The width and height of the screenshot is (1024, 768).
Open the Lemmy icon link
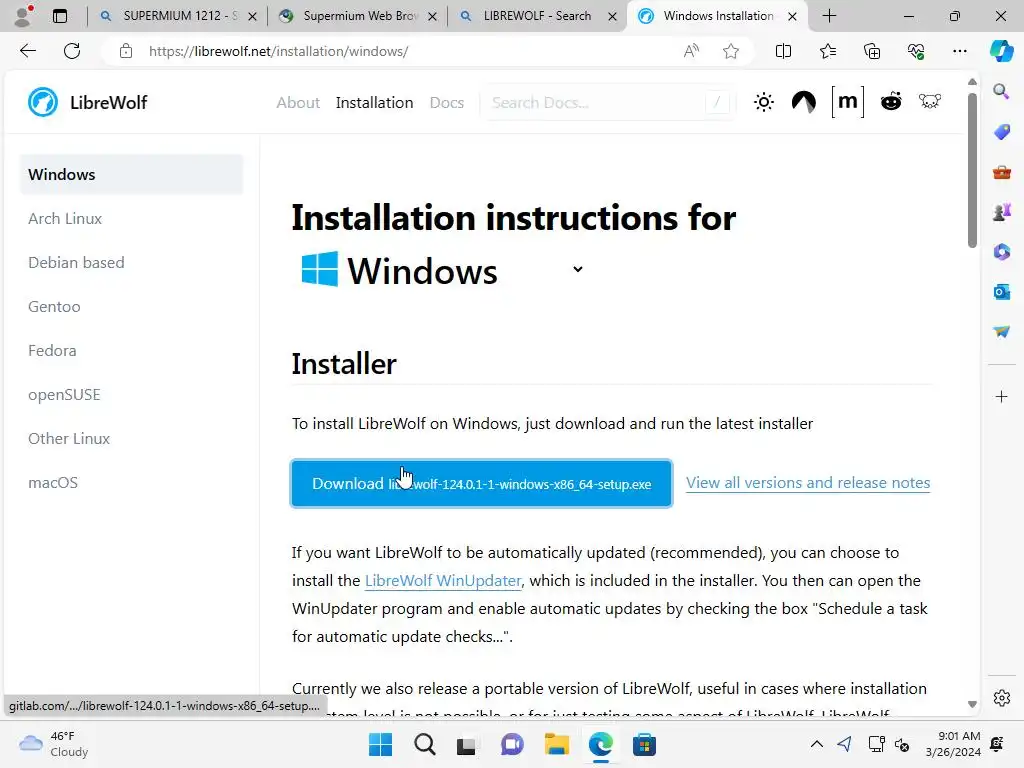click(x=930, y=102)
